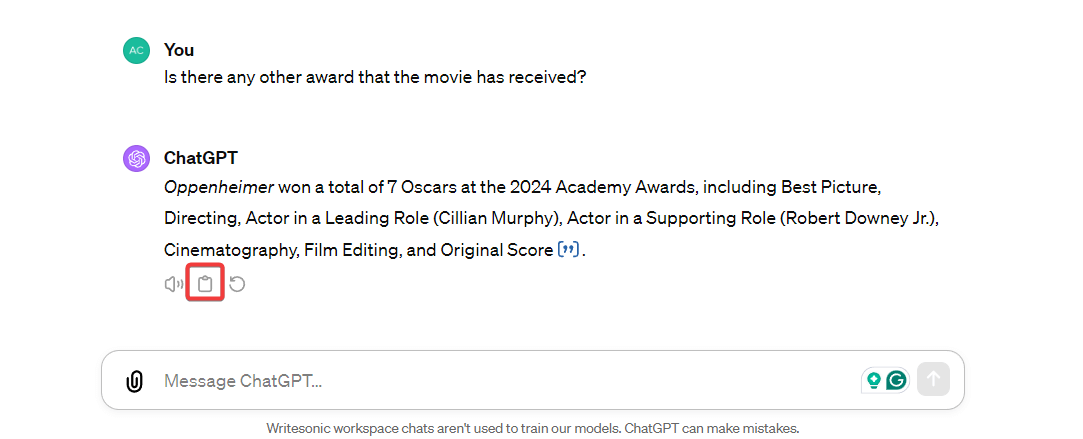Image resolution: width=1083 pixels, height=439 pixels.
Task: Click "ChatGPT can make mistakes" footer text
Action: coord(712,428)
